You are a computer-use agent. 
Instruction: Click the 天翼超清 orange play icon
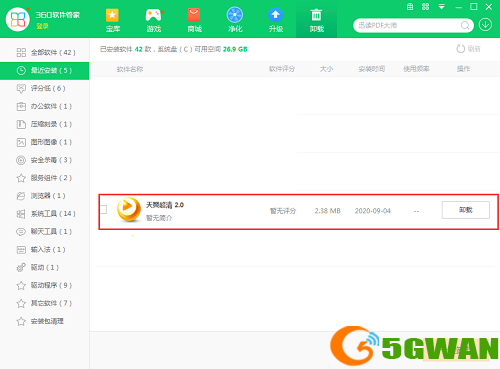pyautogui.click(x=129, y=209)
